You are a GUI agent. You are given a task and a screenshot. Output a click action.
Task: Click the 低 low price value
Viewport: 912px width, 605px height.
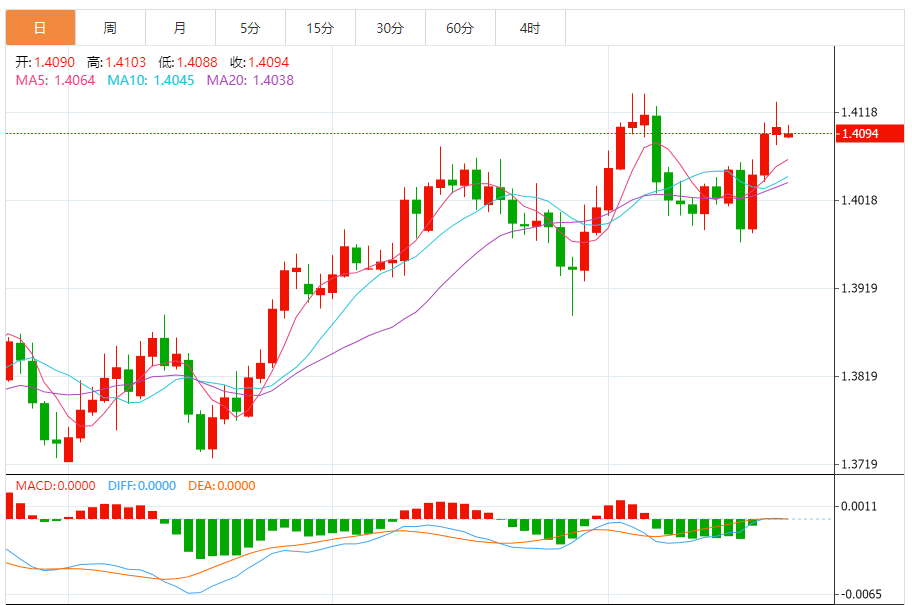(x=197, y=62)
